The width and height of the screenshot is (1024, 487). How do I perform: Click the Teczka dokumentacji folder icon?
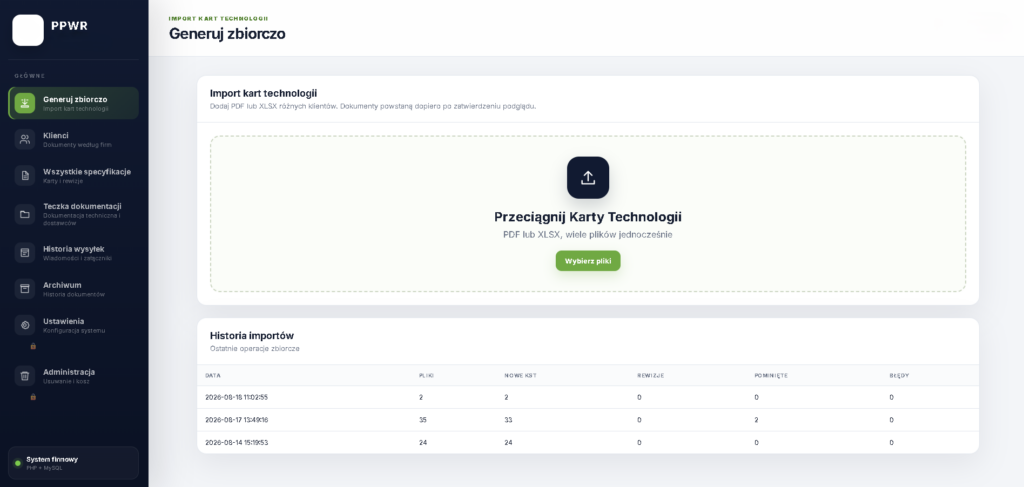[x=25, y=214]
